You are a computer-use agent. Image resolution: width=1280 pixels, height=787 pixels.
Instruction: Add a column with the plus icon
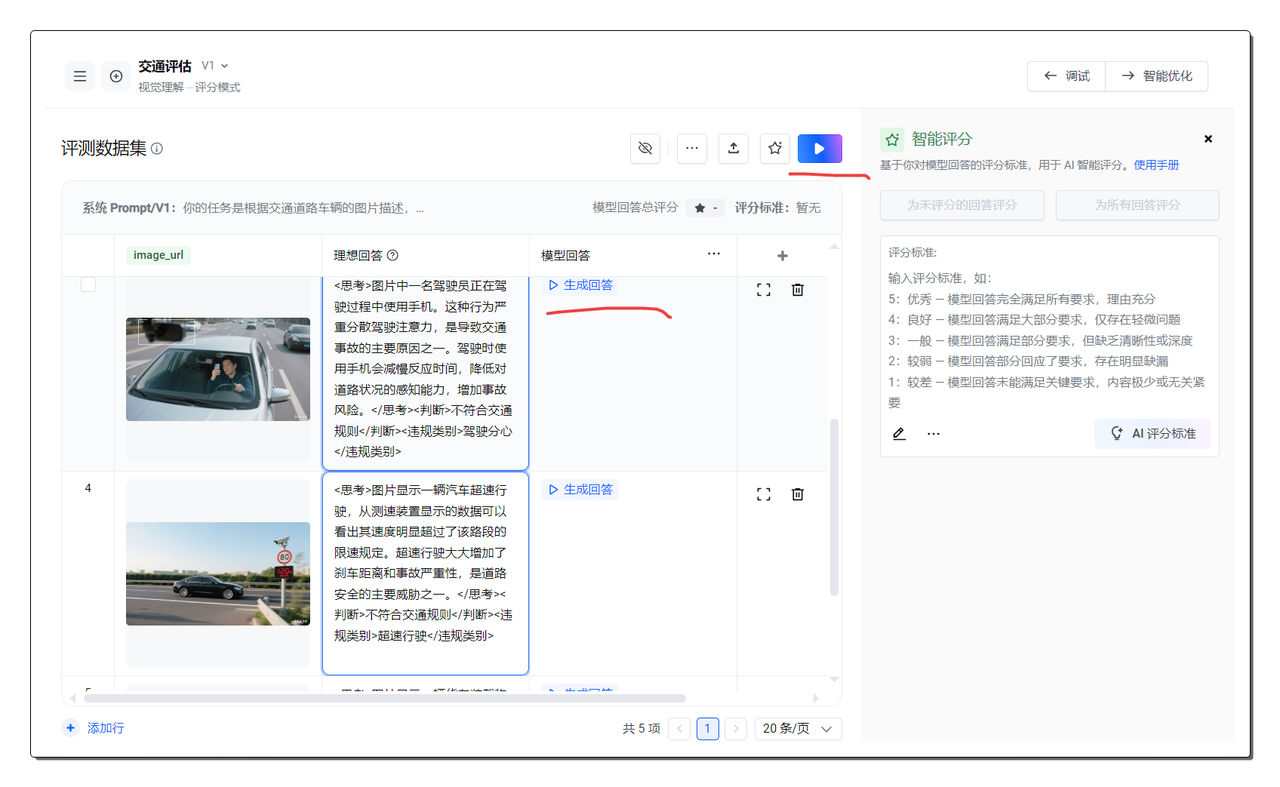782,255
